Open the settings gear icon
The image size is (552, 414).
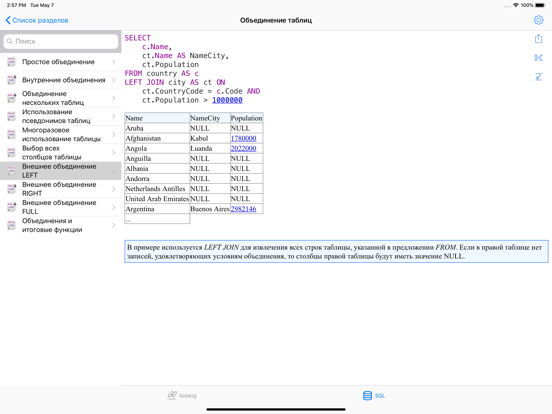pyautogui.click(x=538, y=20)
